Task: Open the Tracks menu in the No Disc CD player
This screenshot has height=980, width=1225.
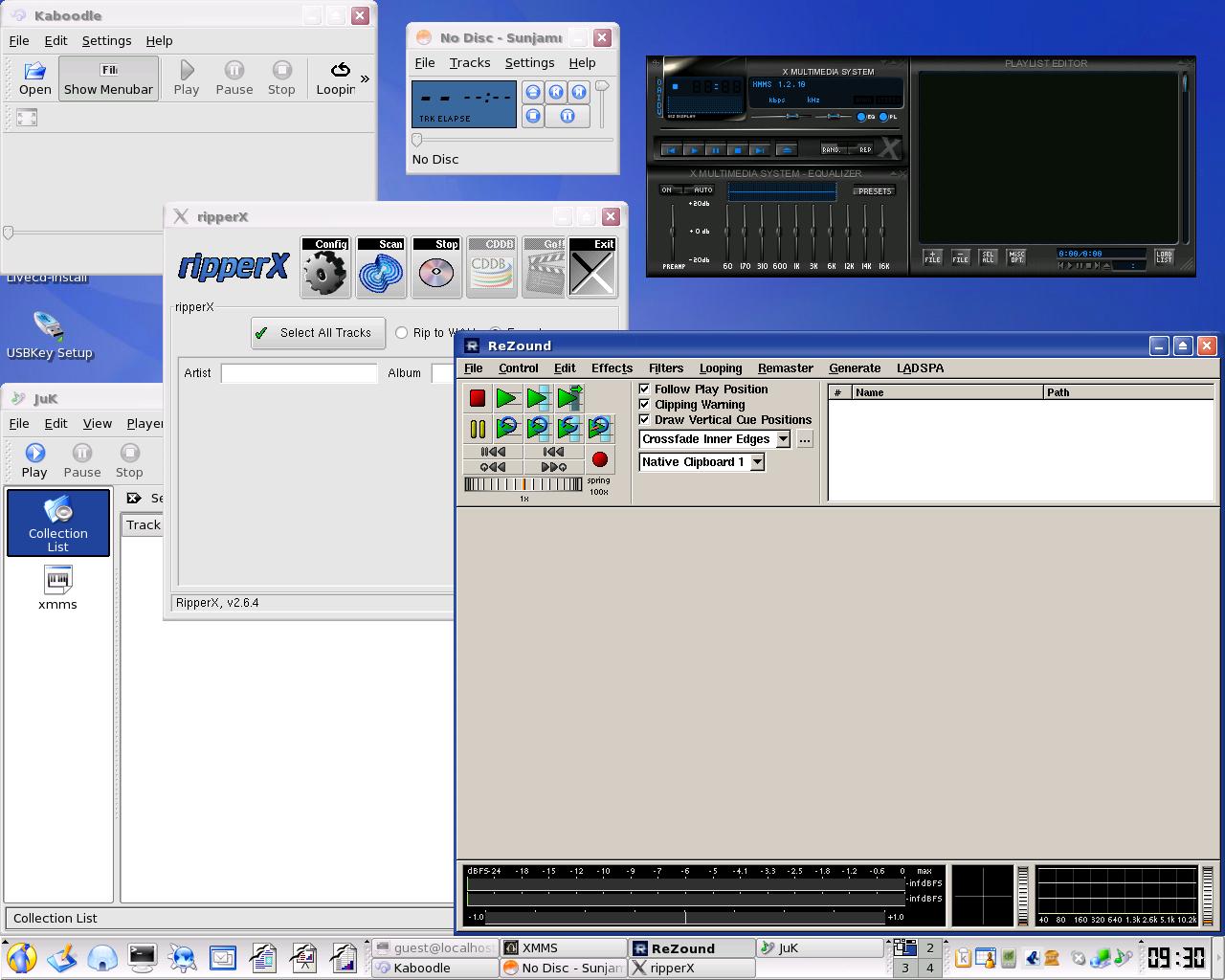Action: (x=470, y=63)
